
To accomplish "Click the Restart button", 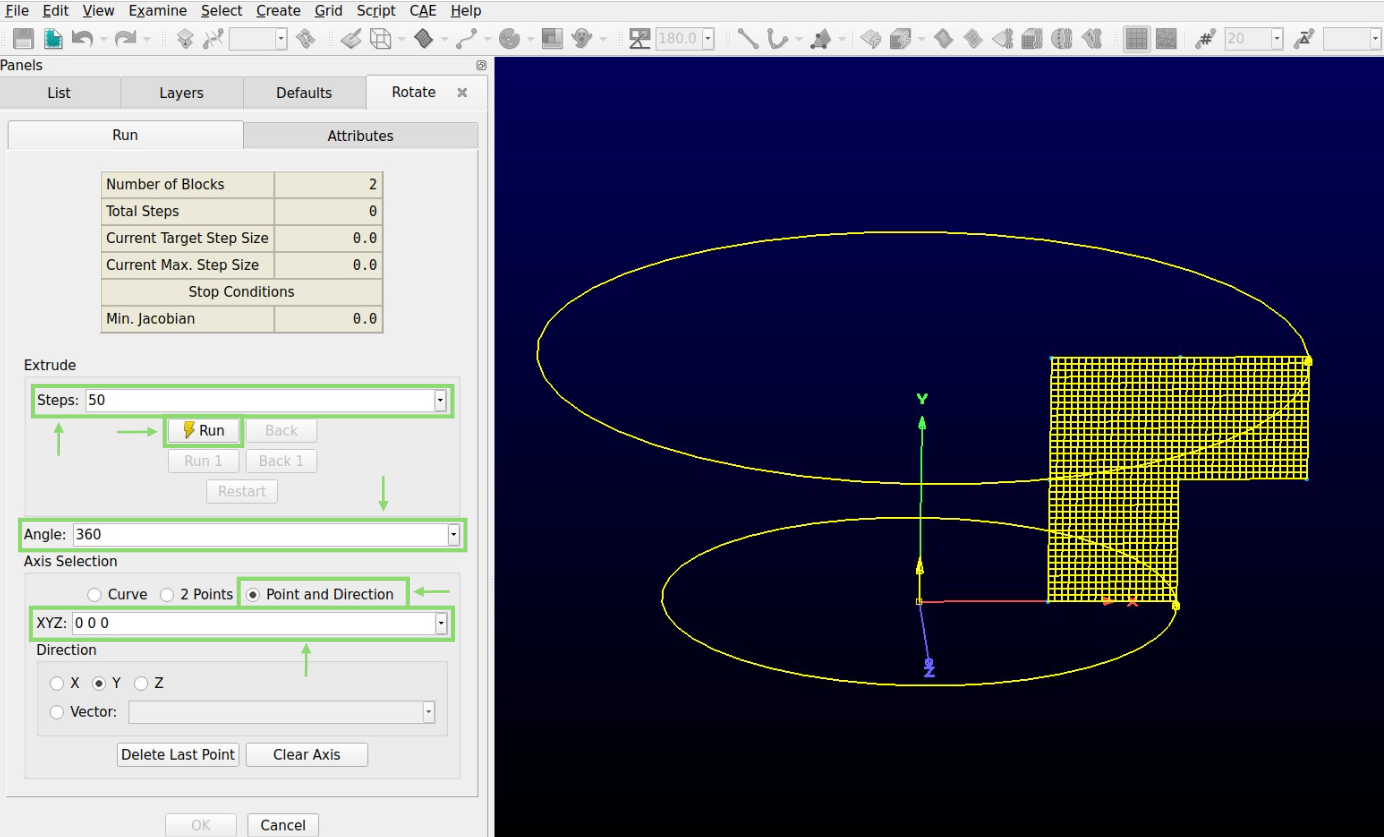I will coord(242,492).
